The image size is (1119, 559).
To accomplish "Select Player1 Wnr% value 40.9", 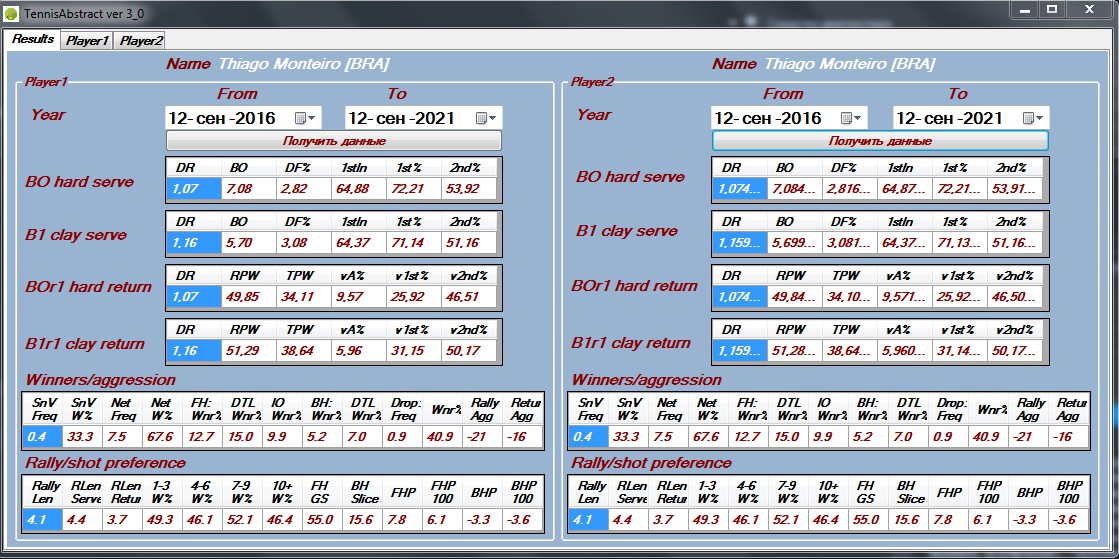I will [x=442, y=436].
